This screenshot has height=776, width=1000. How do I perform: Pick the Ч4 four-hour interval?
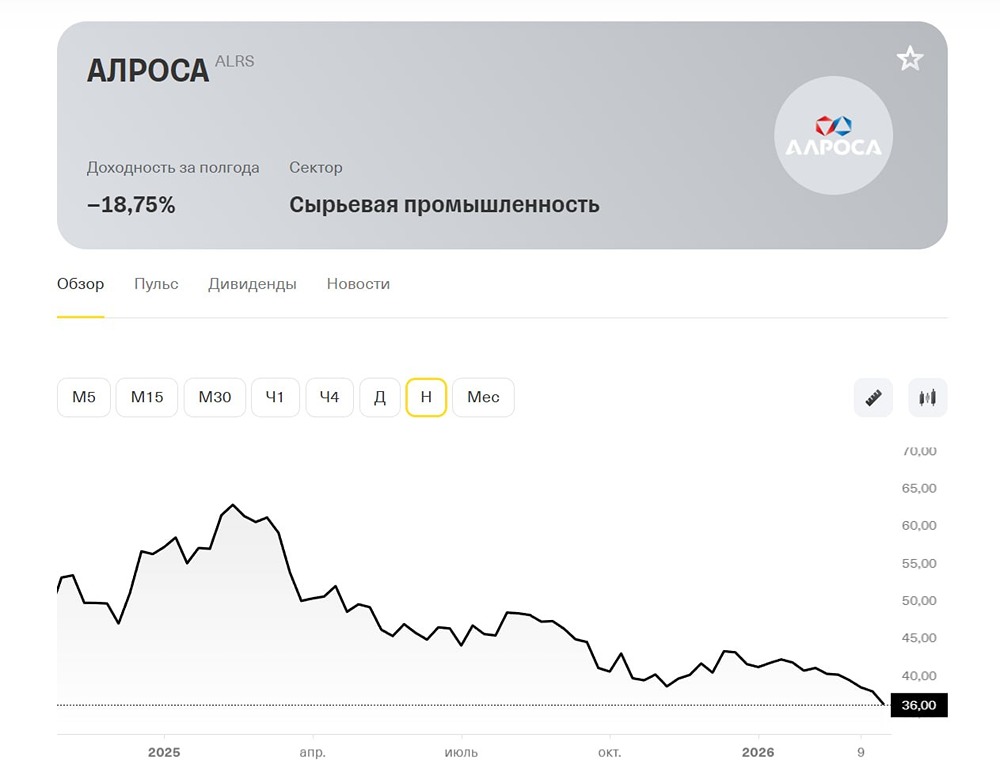329,397
